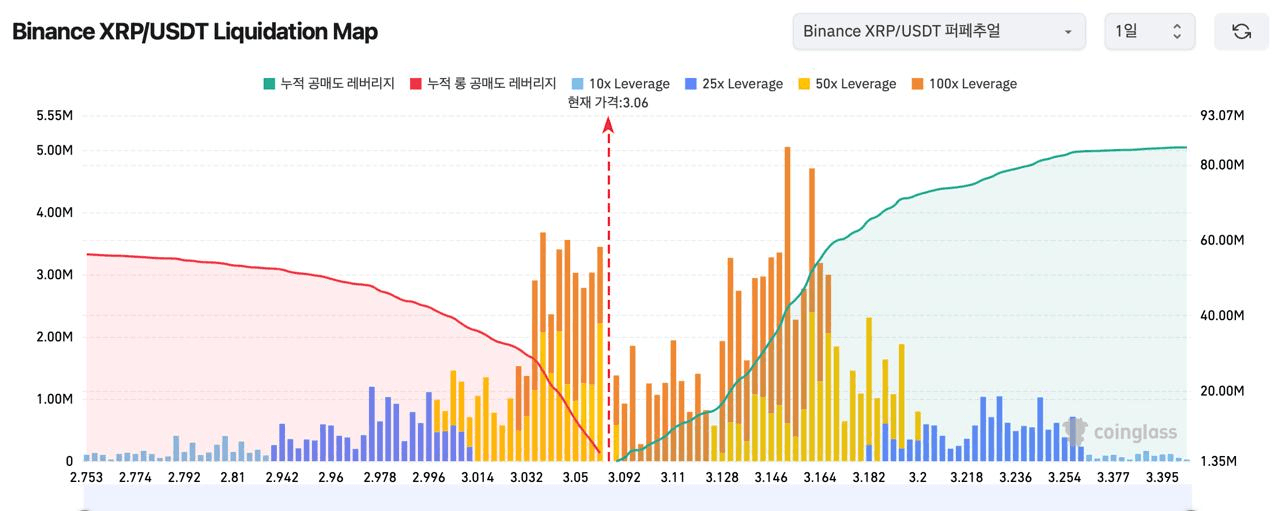Screen dimensions: 1280x511
Task: Click the 3.254 price axis label
Action: point(1063,477)
